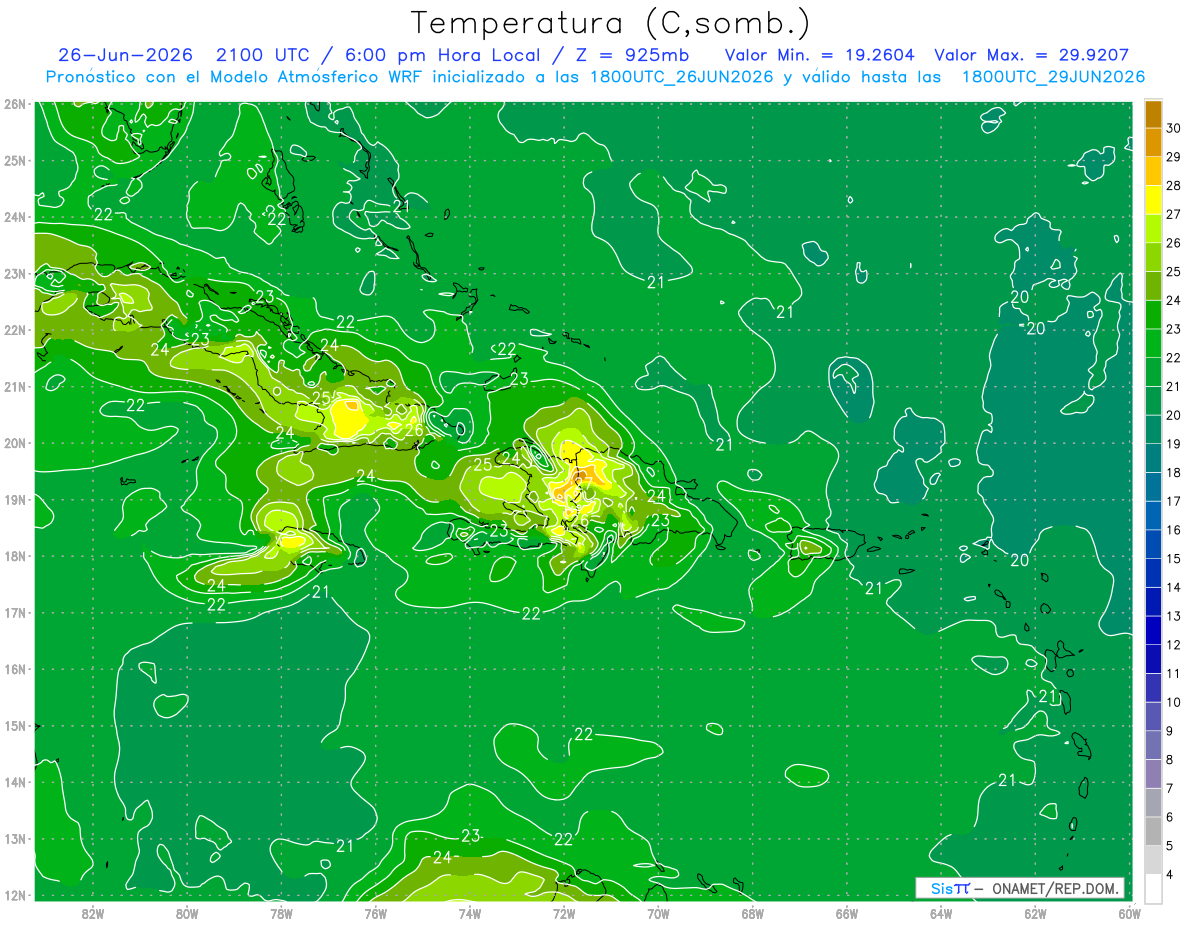Click the '25N' latitude axis label
Screen dimensions: 1200x927
15,161
